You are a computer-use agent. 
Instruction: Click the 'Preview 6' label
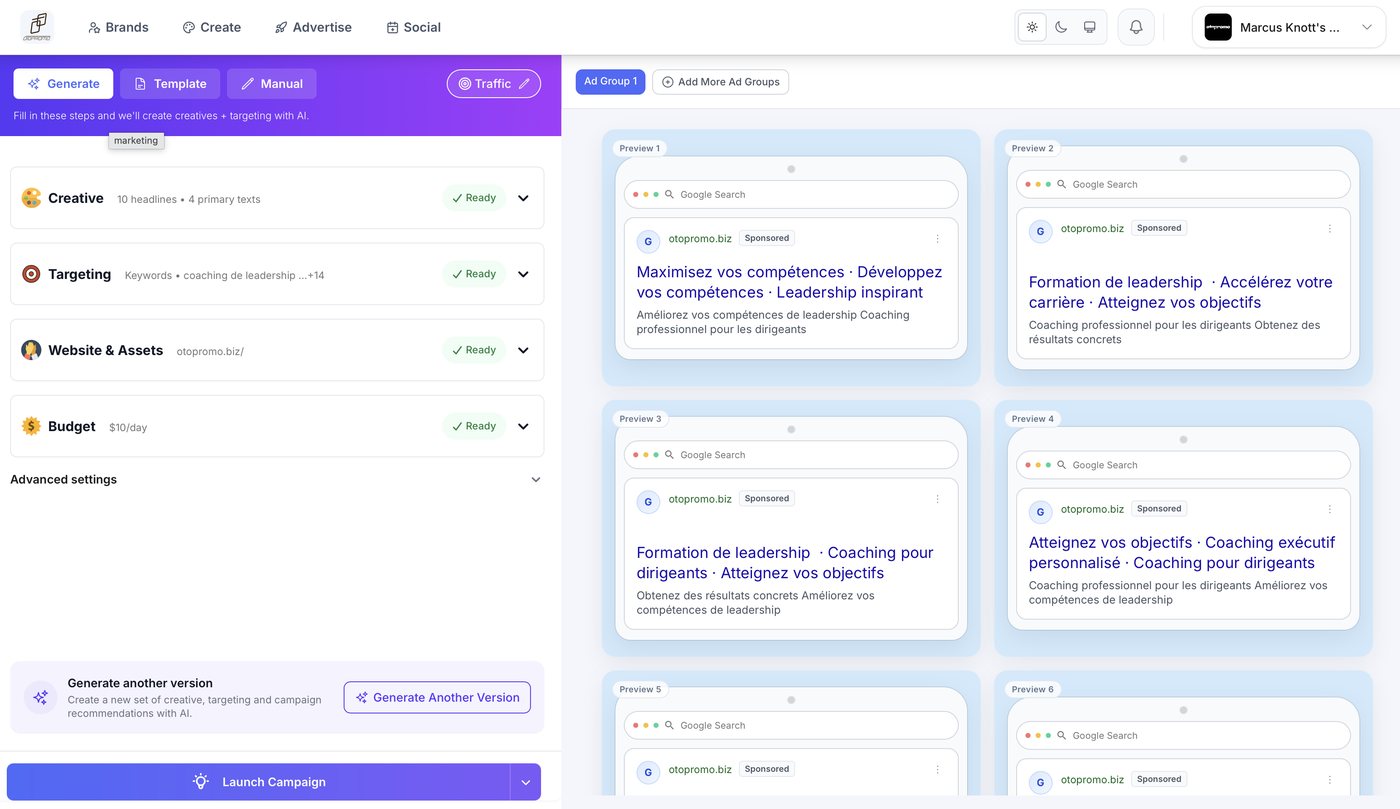pos(1032,689)
